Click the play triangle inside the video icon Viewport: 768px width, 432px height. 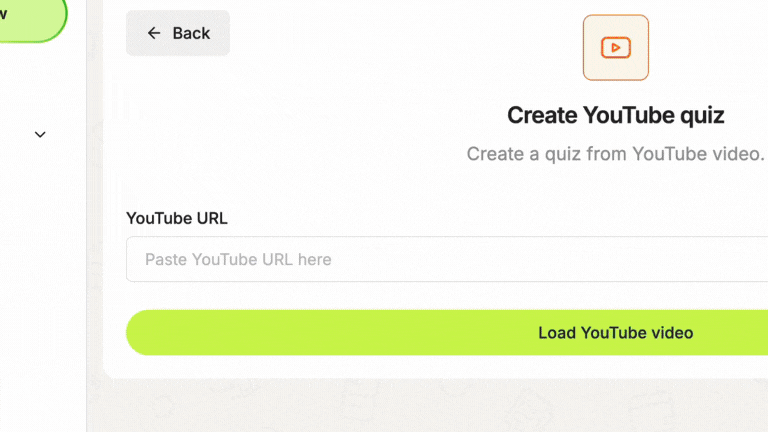616,48
